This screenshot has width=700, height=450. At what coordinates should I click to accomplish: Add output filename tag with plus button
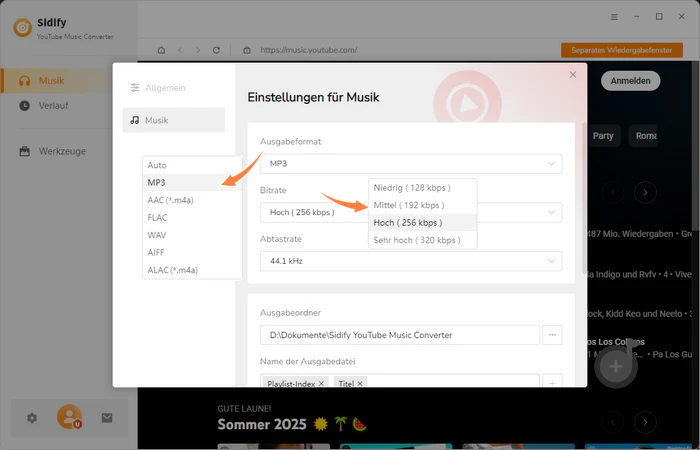pos(552,383)
